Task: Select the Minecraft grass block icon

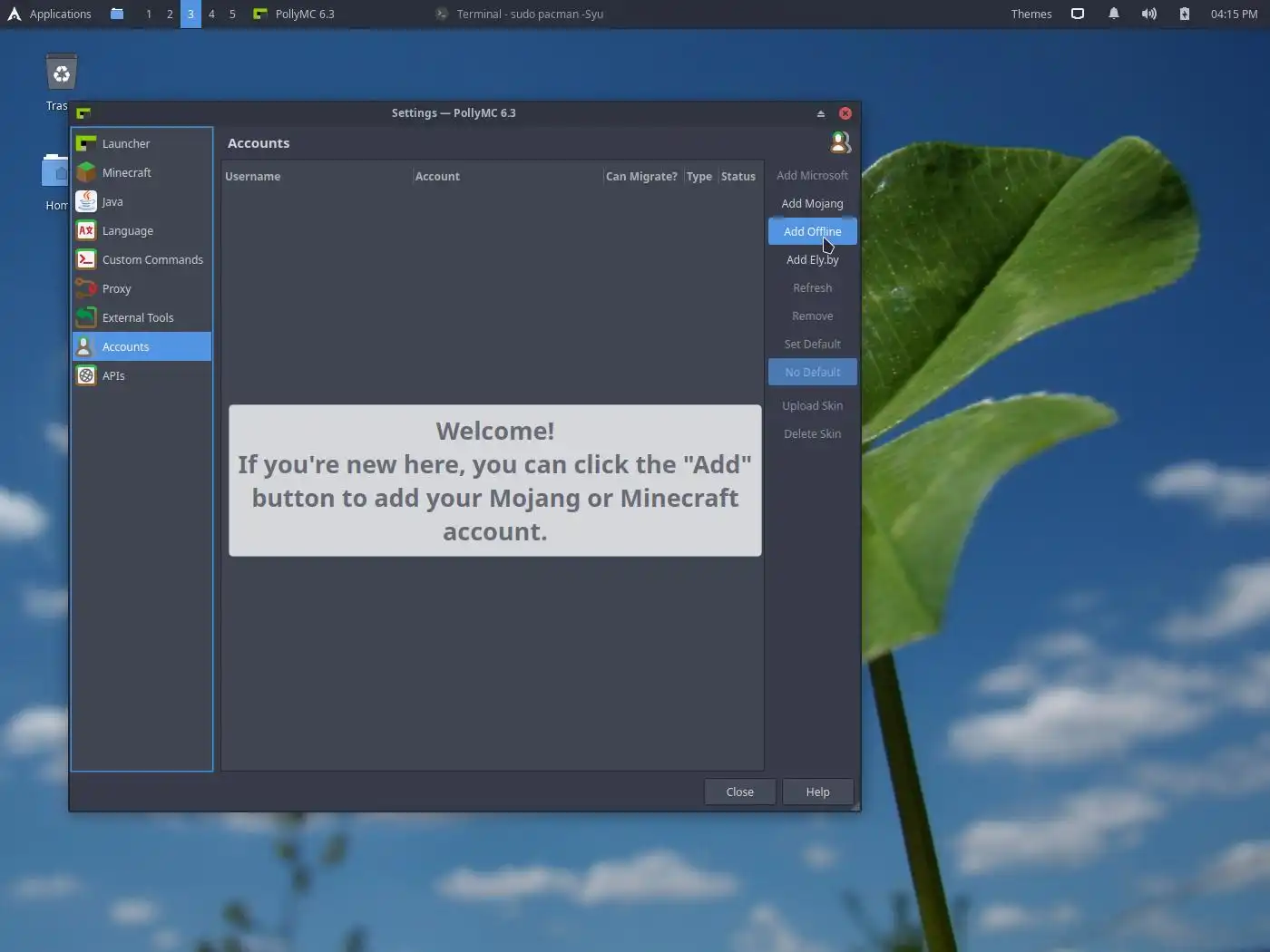Action: tap(86, 172)
